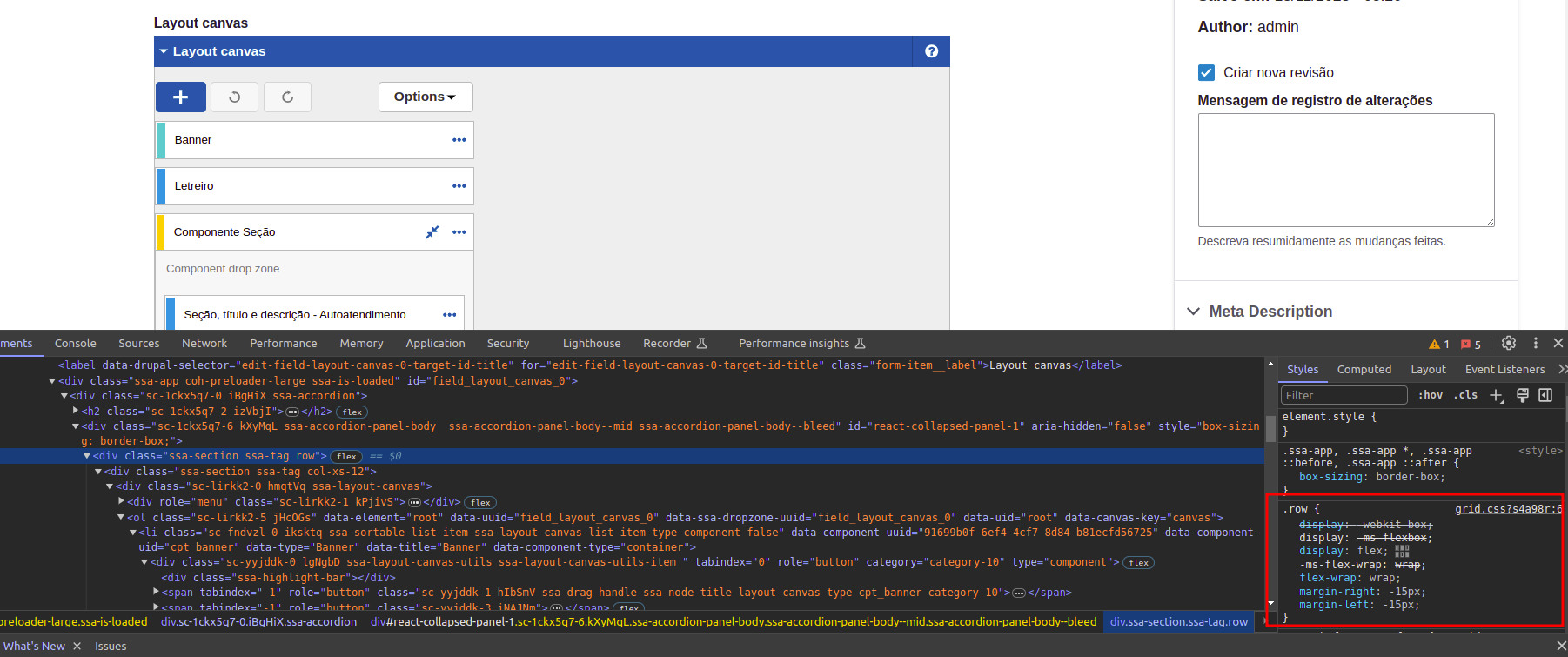Switch to the Computed tab in styles pane
1568x657 pixels.
1364,370
